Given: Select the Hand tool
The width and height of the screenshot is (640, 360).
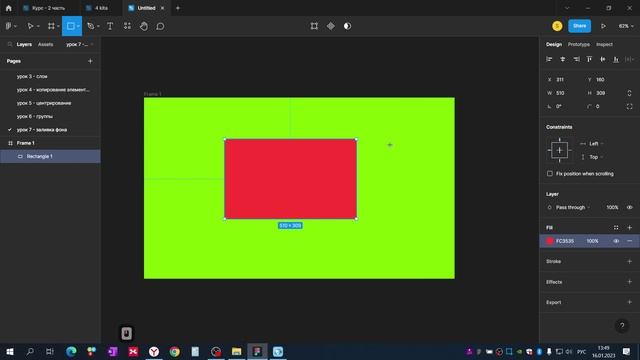Looking at the screenshot, I should [x=144, y=26].
